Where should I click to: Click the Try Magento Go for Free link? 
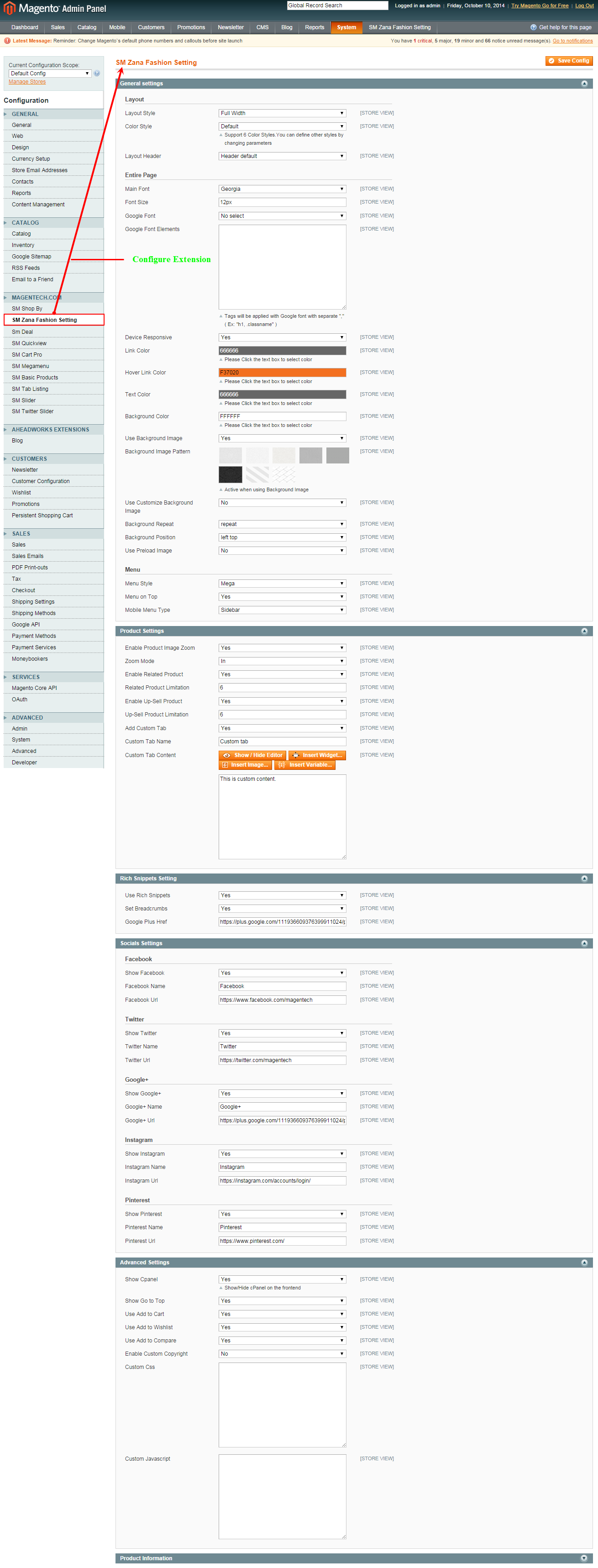(x=540, y=5)
